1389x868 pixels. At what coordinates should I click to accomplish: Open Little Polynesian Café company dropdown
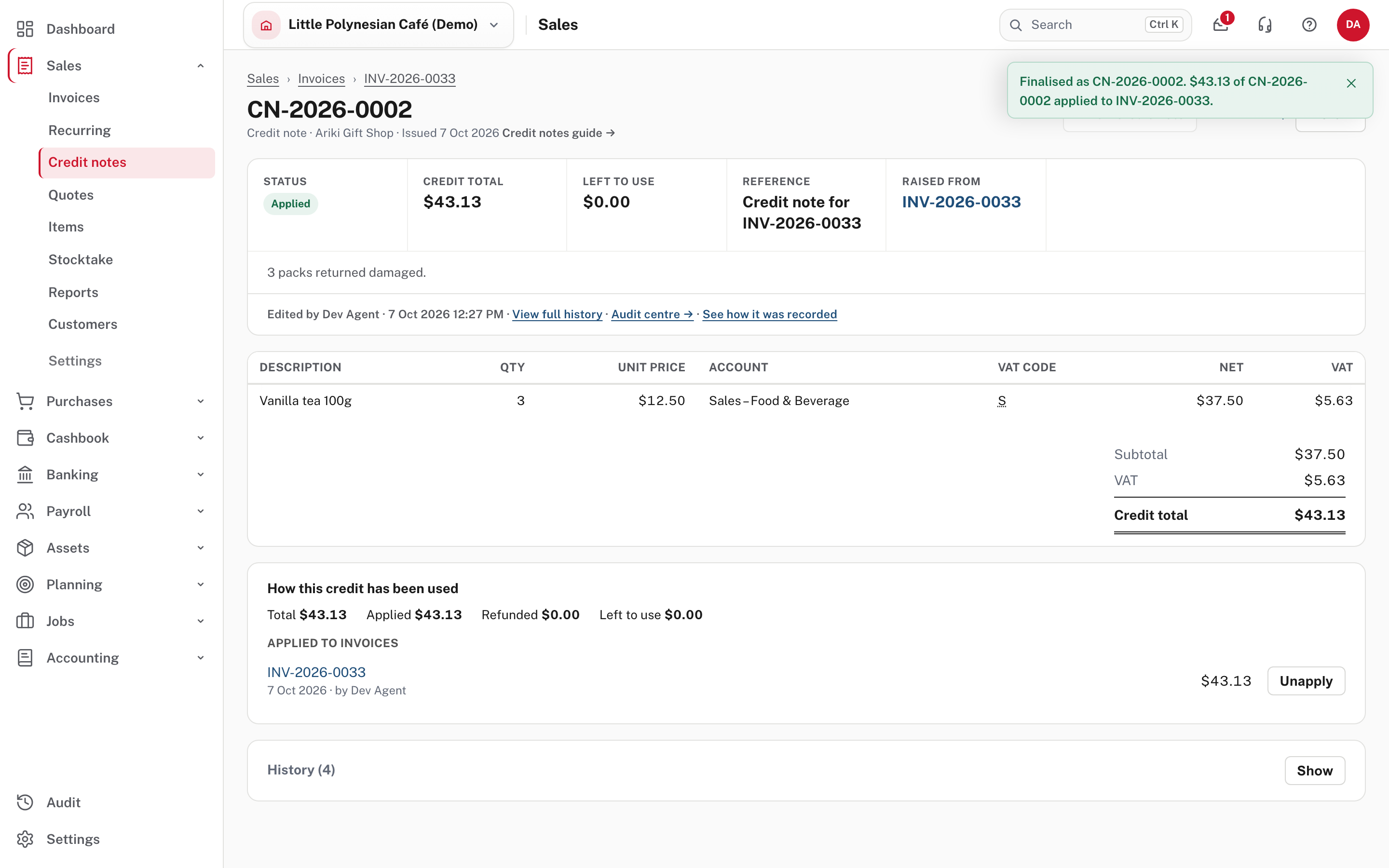coord(378,25)
